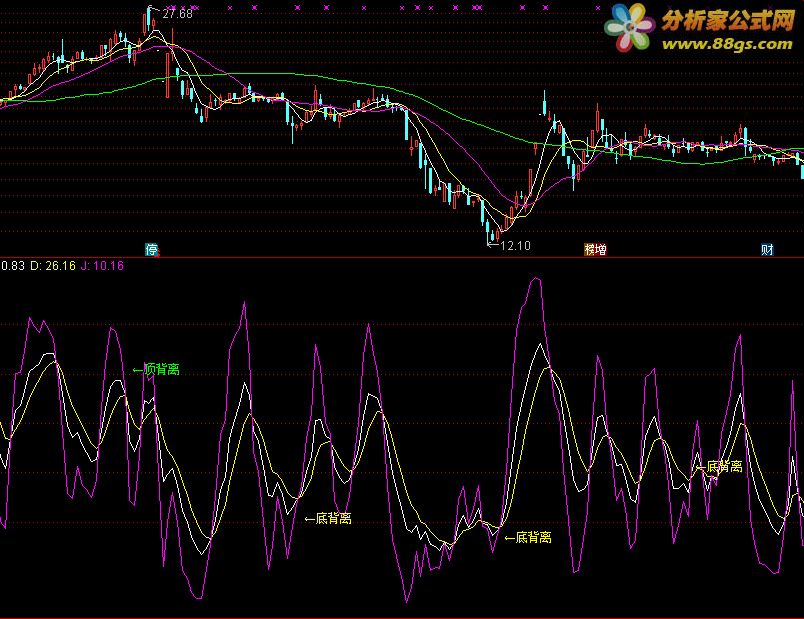
Task: Click the D: 26.16 indicator value
Action: [x=53, y=266]
